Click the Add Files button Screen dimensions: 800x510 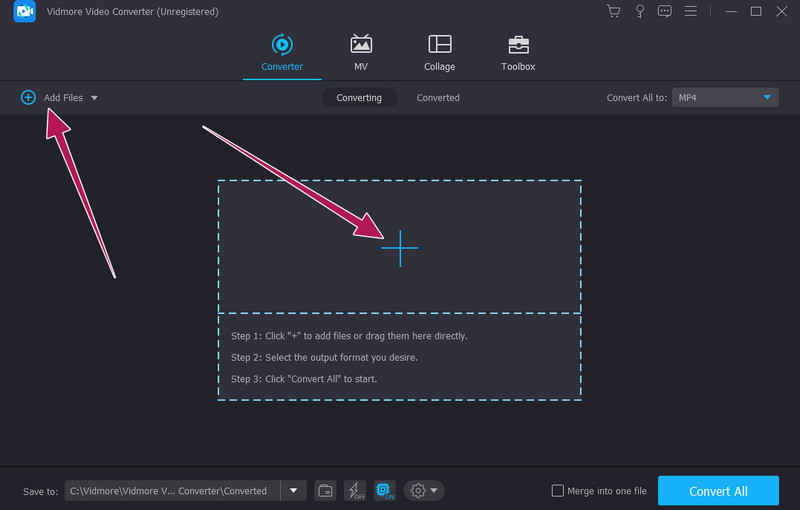click(53, 98)
